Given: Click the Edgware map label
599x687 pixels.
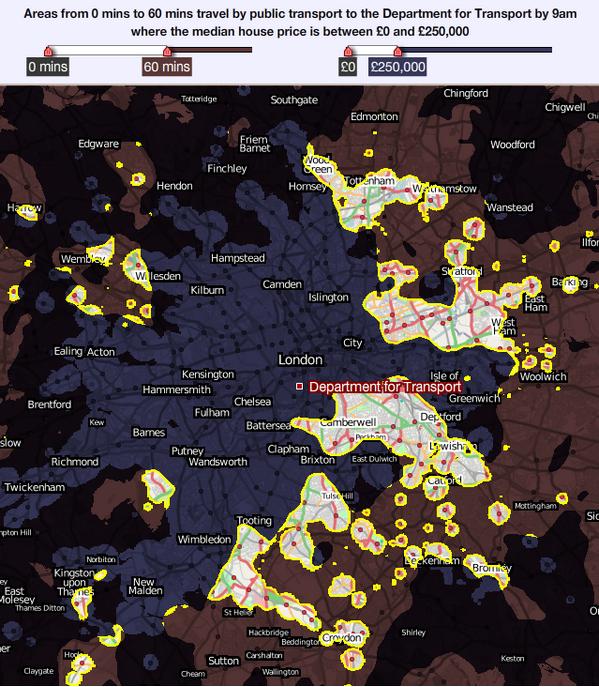Looking at the screenshot, I should pyautogui.click(x=99, y=144).
